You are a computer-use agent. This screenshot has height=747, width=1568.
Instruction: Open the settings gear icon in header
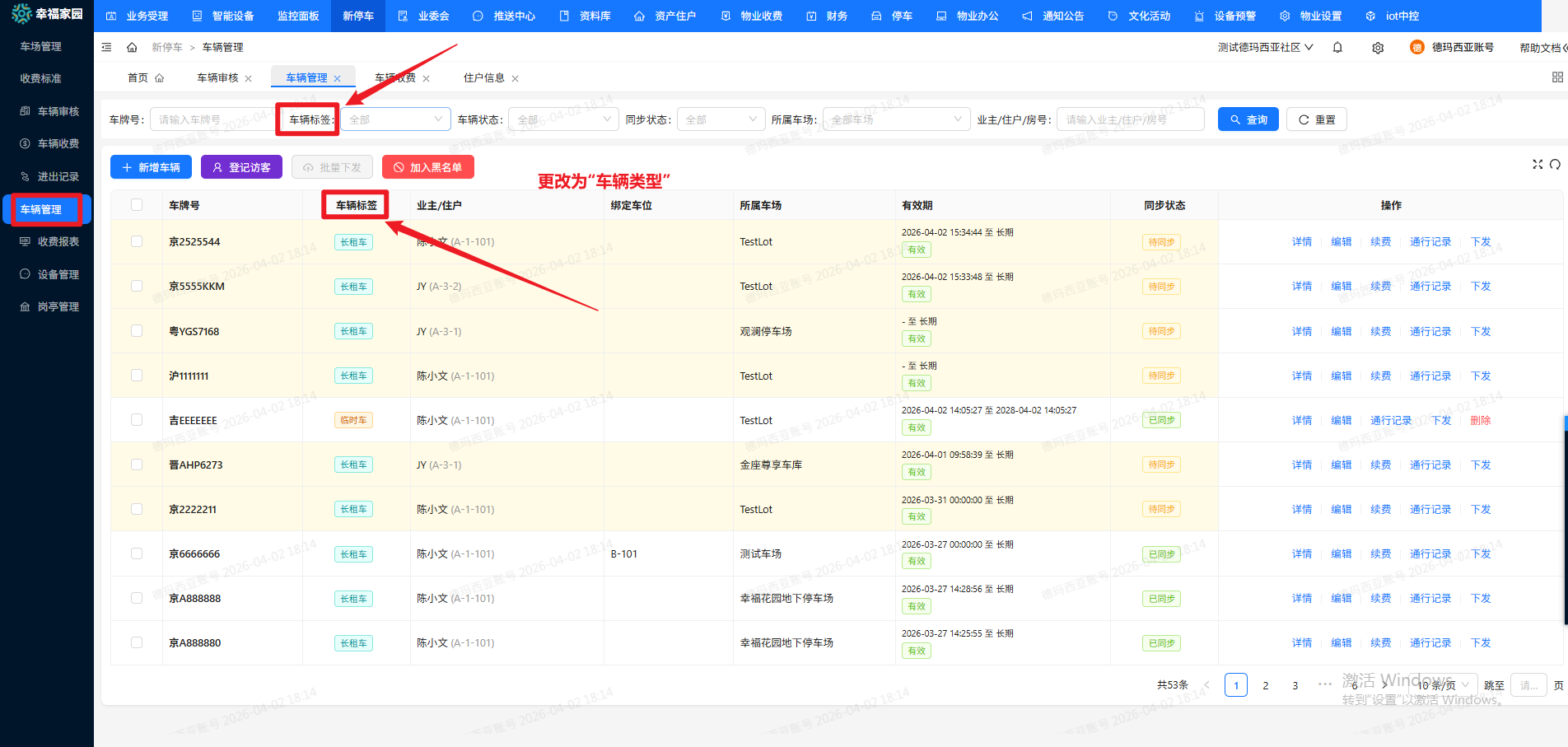(1378, 48)
